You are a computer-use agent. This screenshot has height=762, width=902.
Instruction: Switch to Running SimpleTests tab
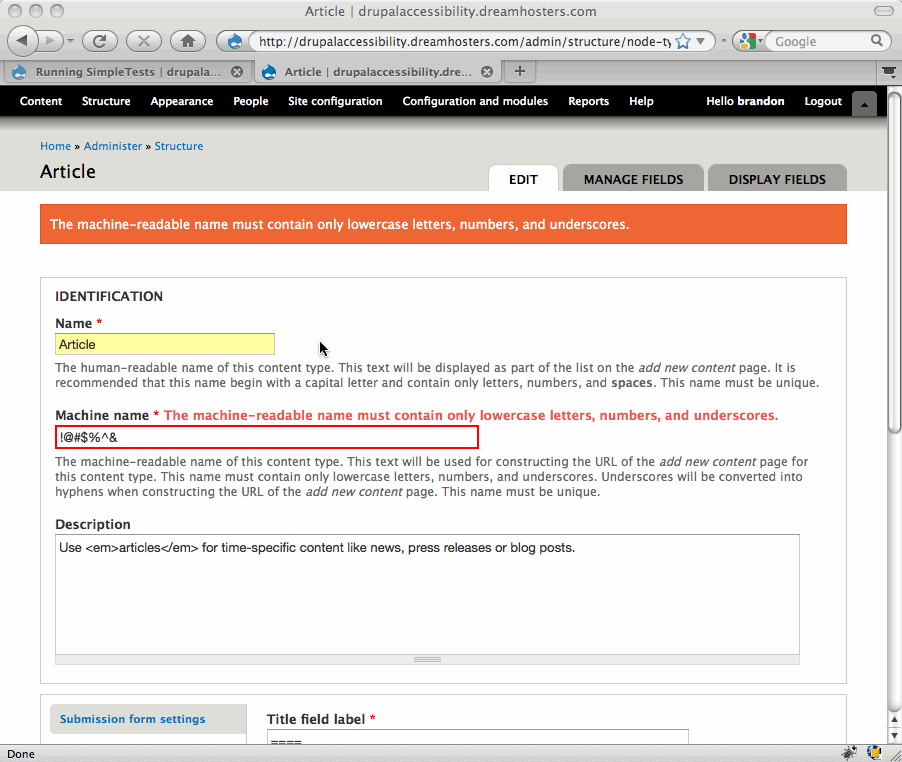pos(128,72)
